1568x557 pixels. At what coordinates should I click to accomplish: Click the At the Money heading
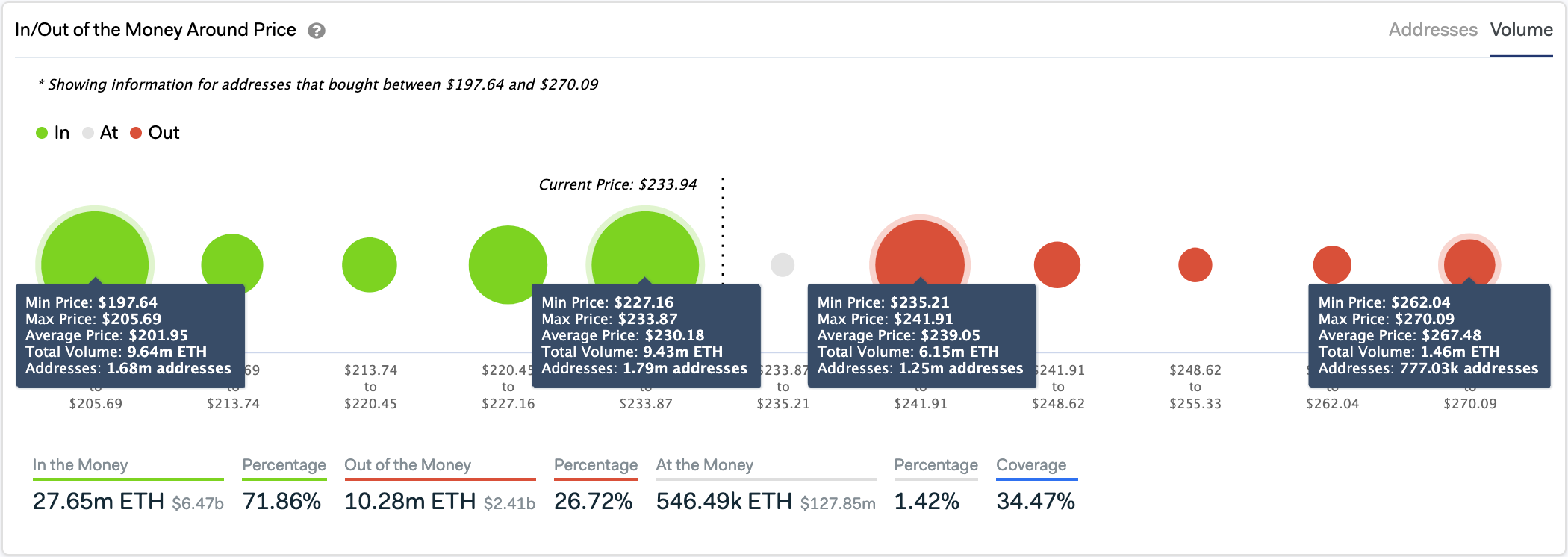pyautogui.click(x=704, y=465)
